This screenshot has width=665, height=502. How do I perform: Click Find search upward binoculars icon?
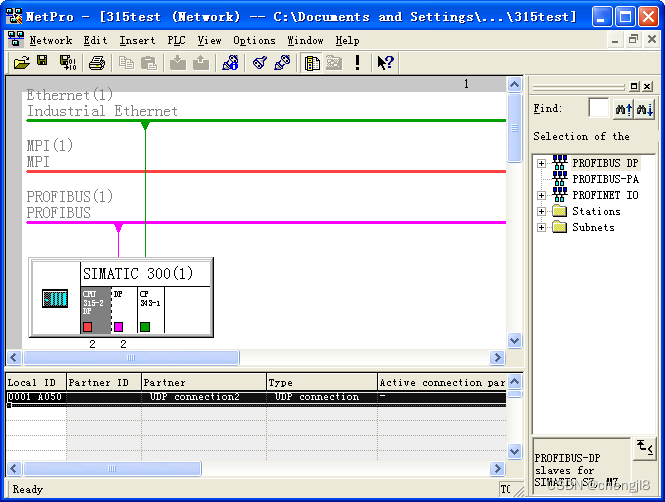click(x=623, y=109)
